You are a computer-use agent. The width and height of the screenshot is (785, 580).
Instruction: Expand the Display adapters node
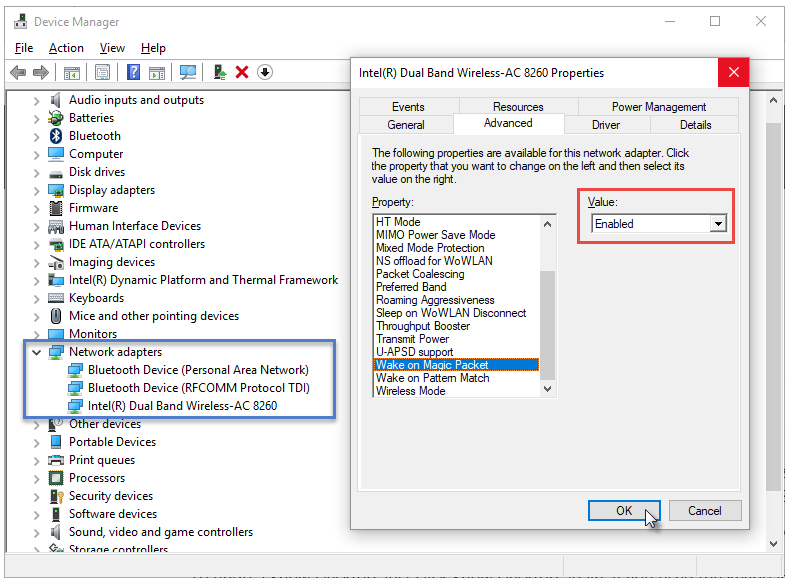[x=37, y=190]
